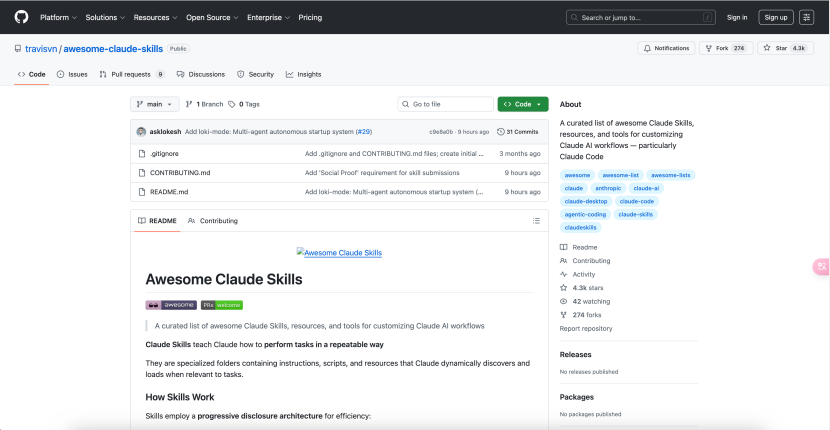
Task: Click the Tags count icon link
Action: click(243, 104)
